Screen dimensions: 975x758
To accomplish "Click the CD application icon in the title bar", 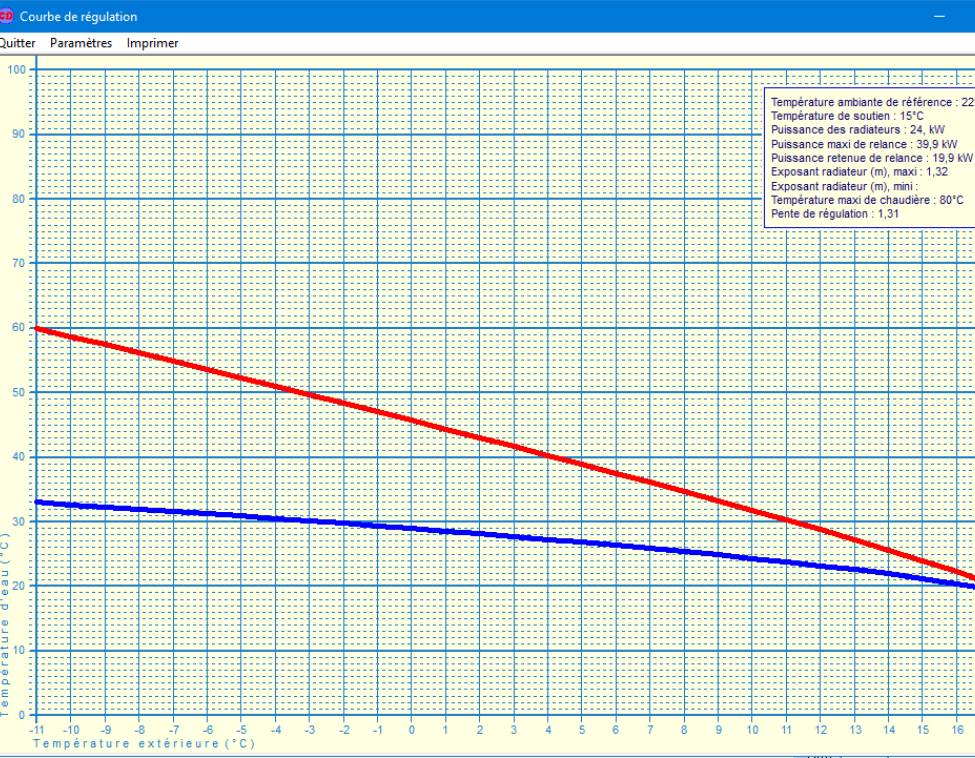I will [10, 16].
